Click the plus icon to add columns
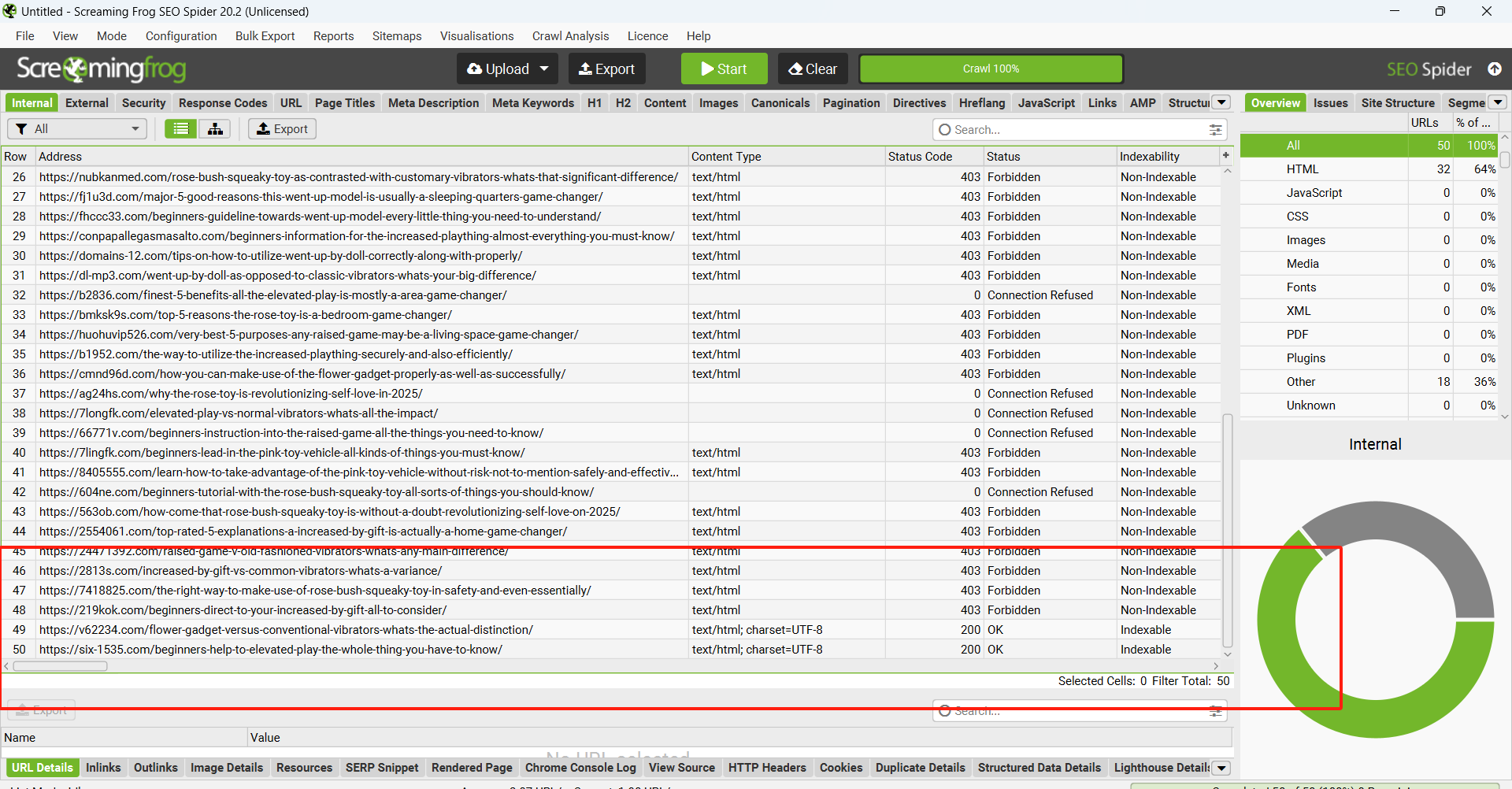Screen dimensions: 1512x789 (x=1225, y=156)
